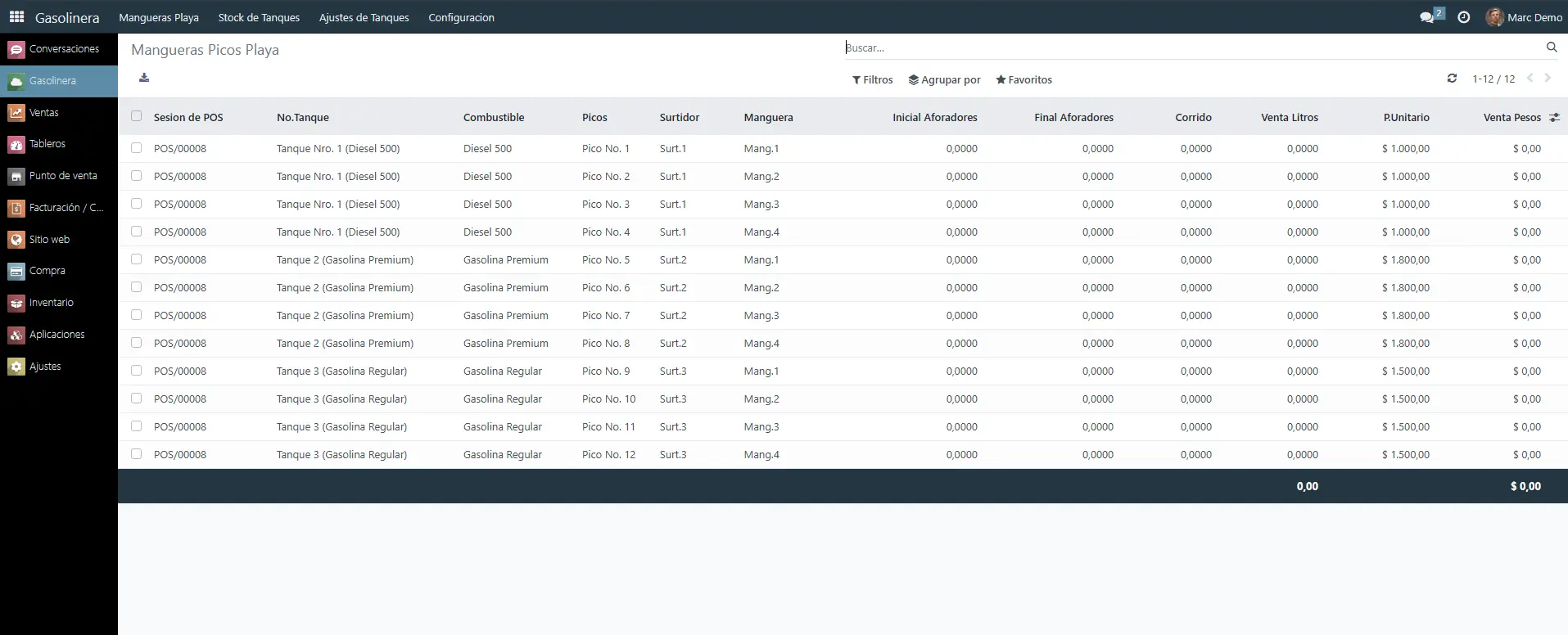
Task: Open the Aplicaciones sidebar icon
Action: click(x=16, y=335)
